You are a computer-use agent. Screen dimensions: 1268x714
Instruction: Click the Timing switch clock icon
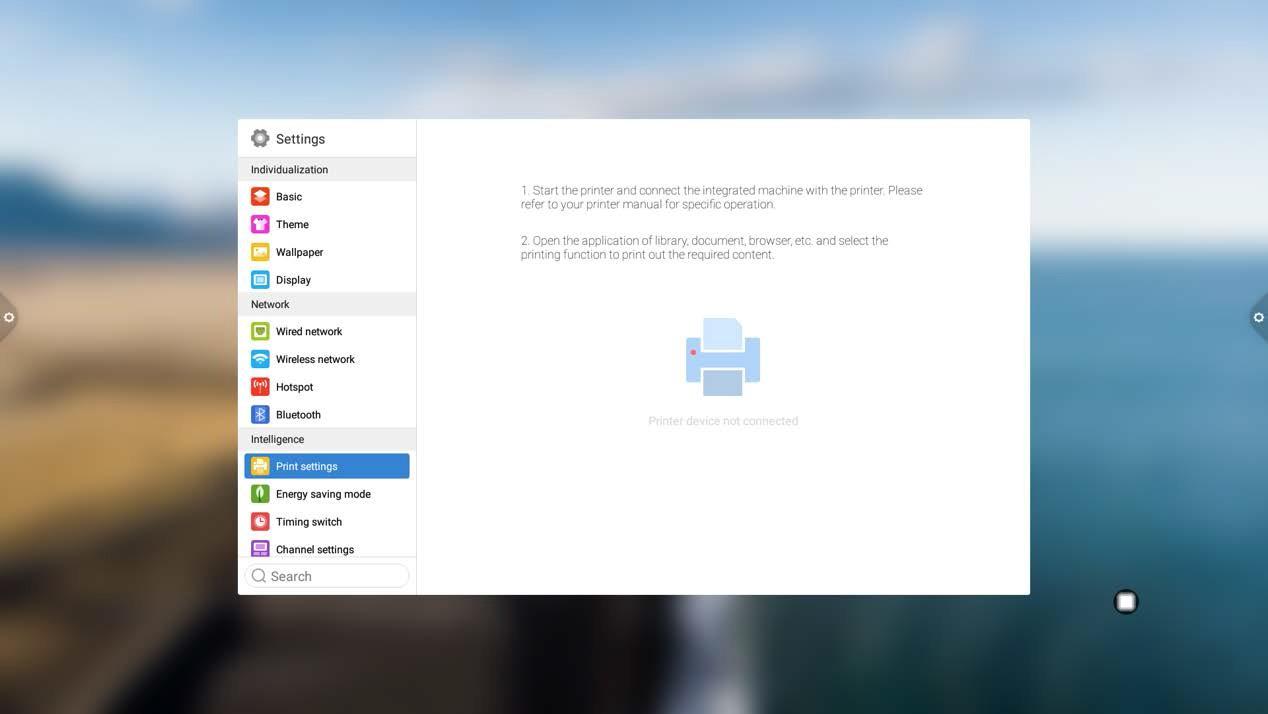pyautogui.click(x=260, y=522)
